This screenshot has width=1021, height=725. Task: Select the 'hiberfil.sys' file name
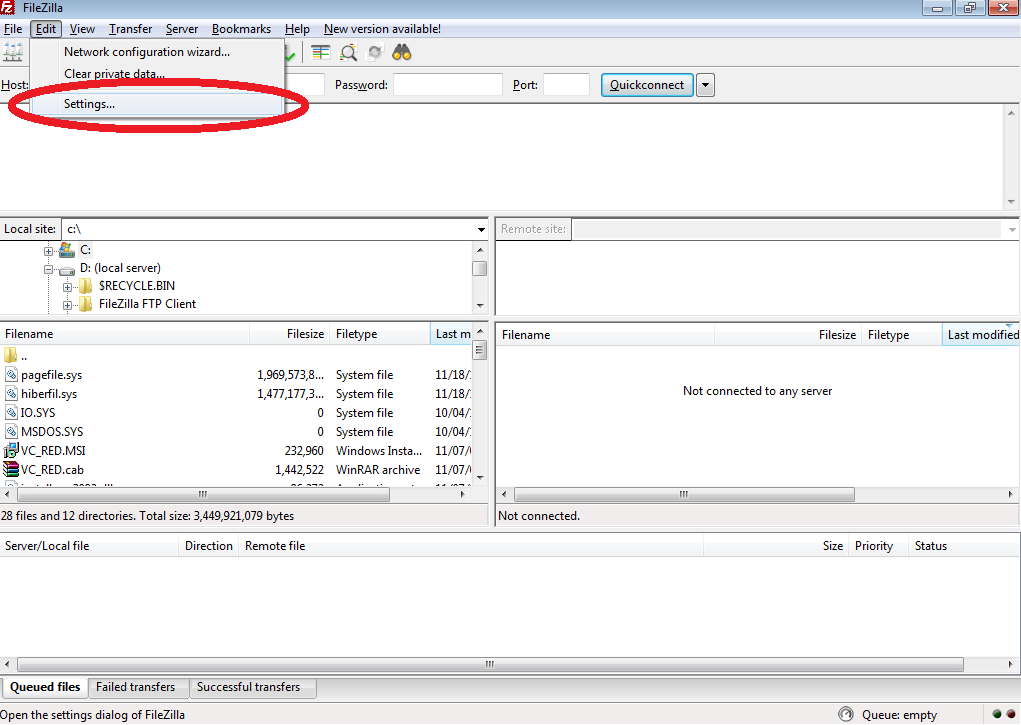[x=49, y=394]
